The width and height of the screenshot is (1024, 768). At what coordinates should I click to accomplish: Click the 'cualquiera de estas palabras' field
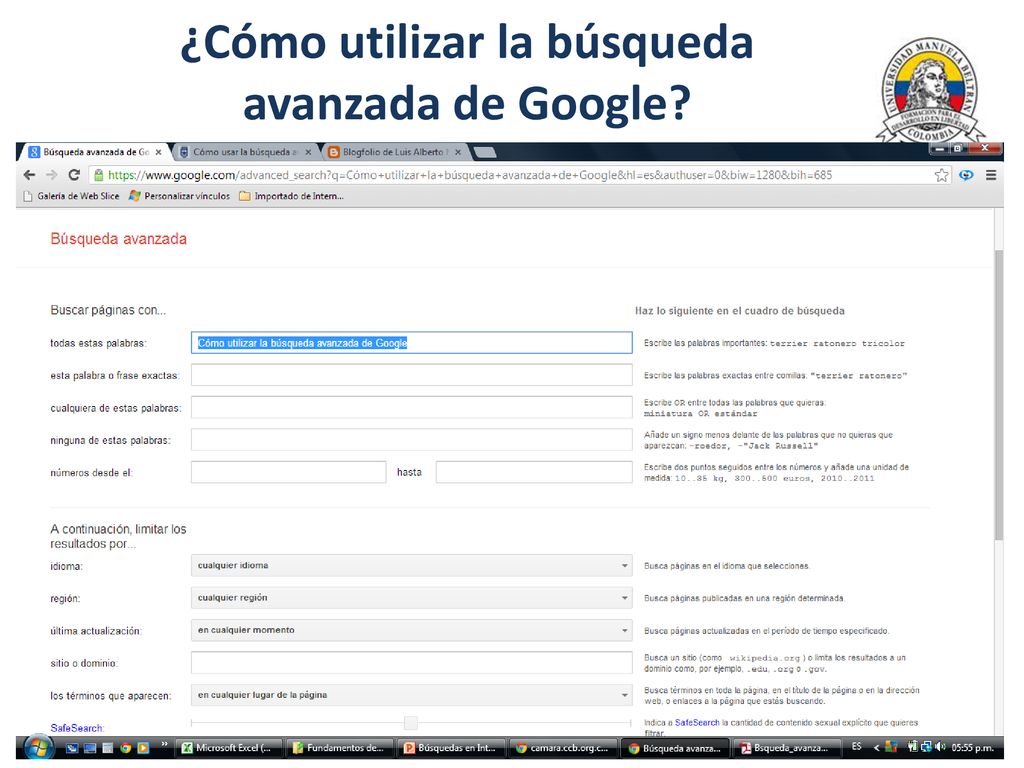[x=411, y=408]
